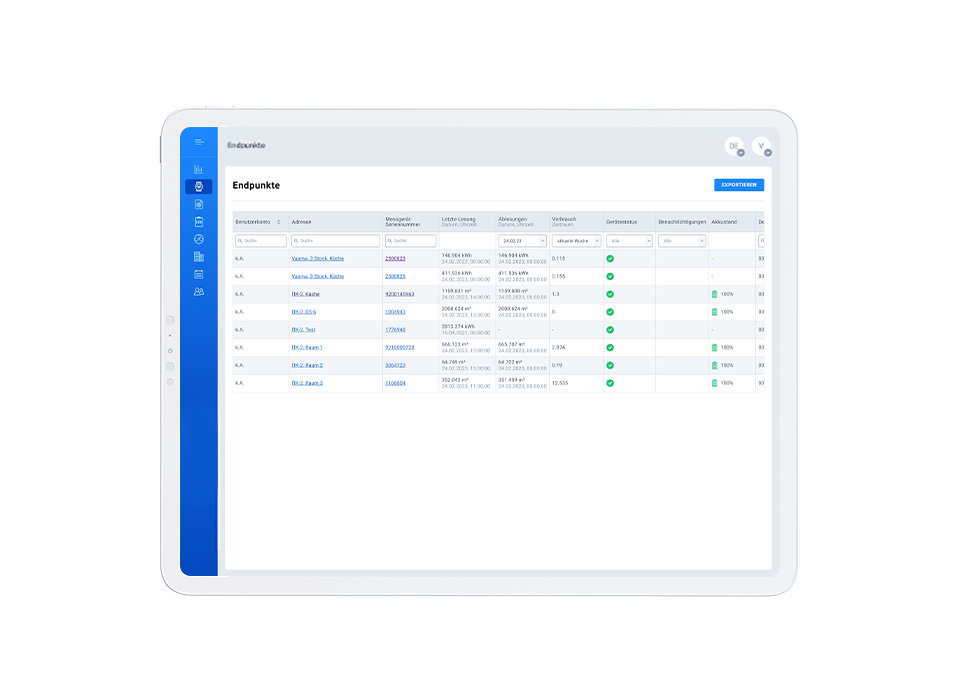The height and width of the screenshot is (700, 960).
Task: Open the RK-2, Test address link
Action: pos(304,329)
